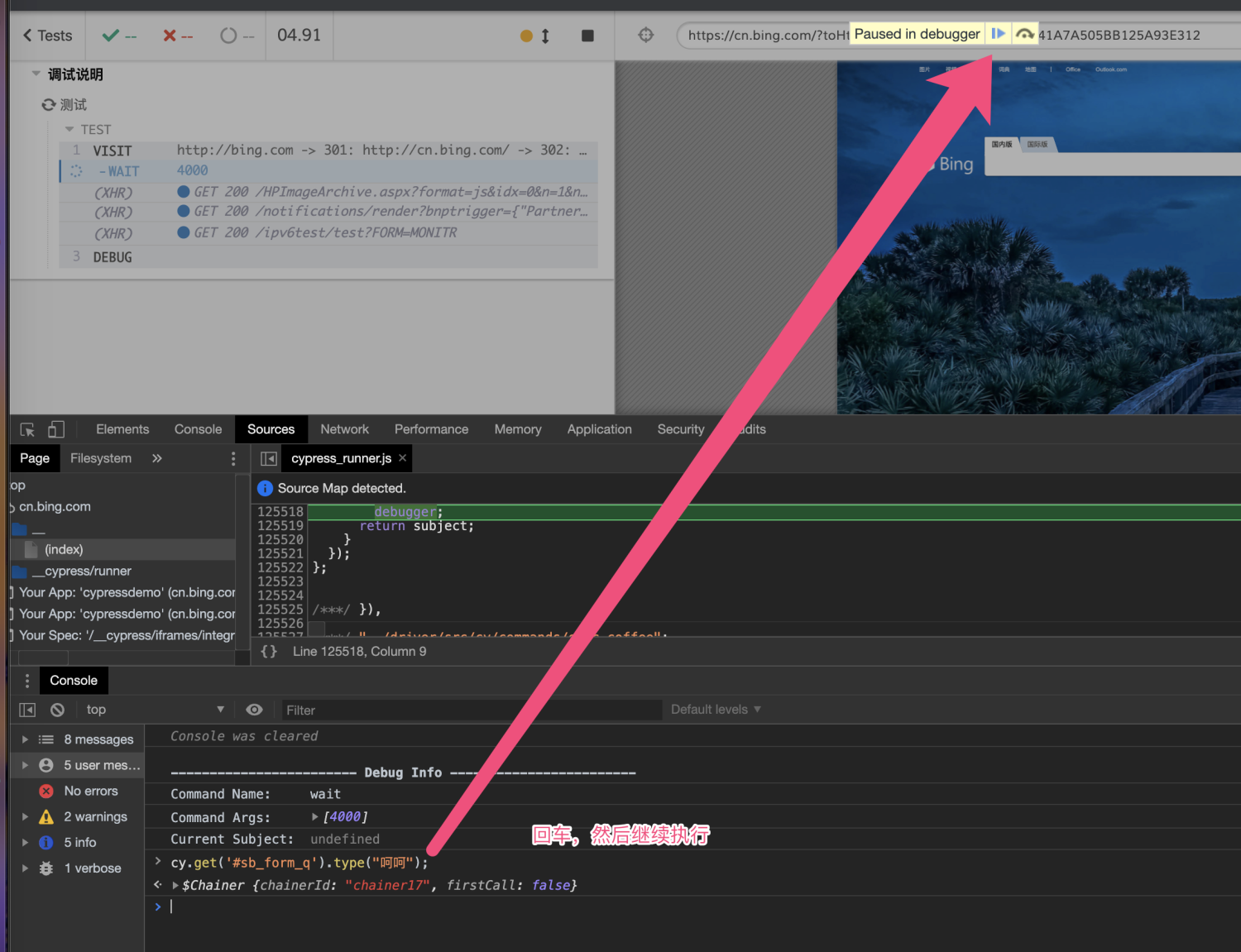Click the Source Map detected info icon
Image resolution: width=1241 pixels, height=952 pixels.
(265, 489)
